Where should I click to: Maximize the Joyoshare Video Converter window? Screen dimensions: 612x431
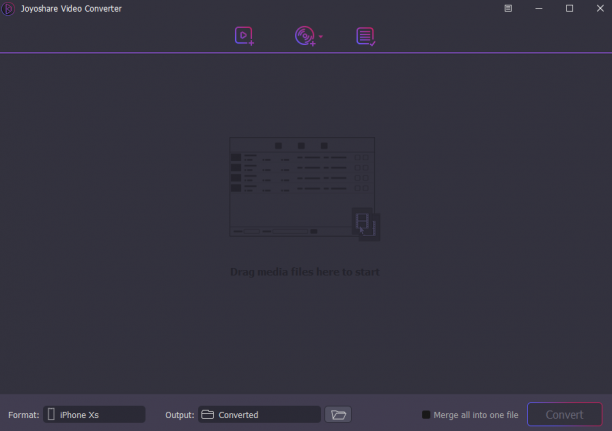click(x=569, y=8)
